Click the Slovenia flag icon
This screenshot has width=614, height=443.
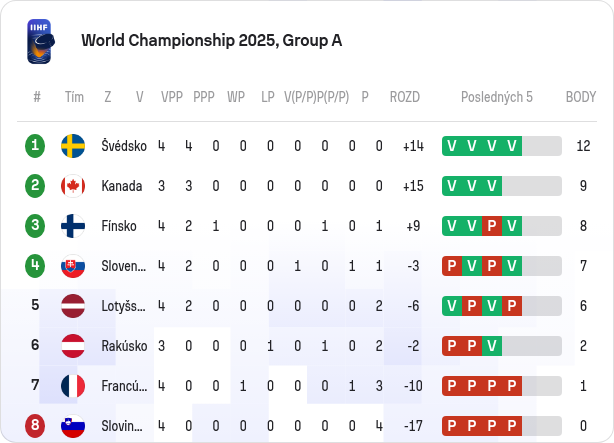73,426
